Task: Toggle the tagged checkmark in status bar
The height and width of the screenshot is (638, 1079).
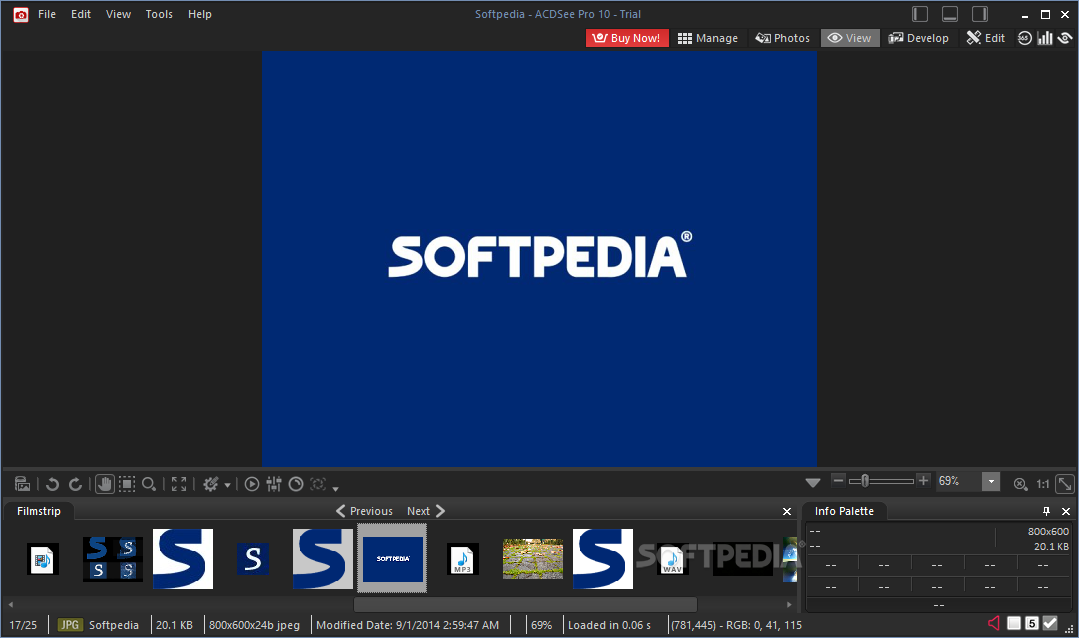Action: click(x=1049, y=623)
